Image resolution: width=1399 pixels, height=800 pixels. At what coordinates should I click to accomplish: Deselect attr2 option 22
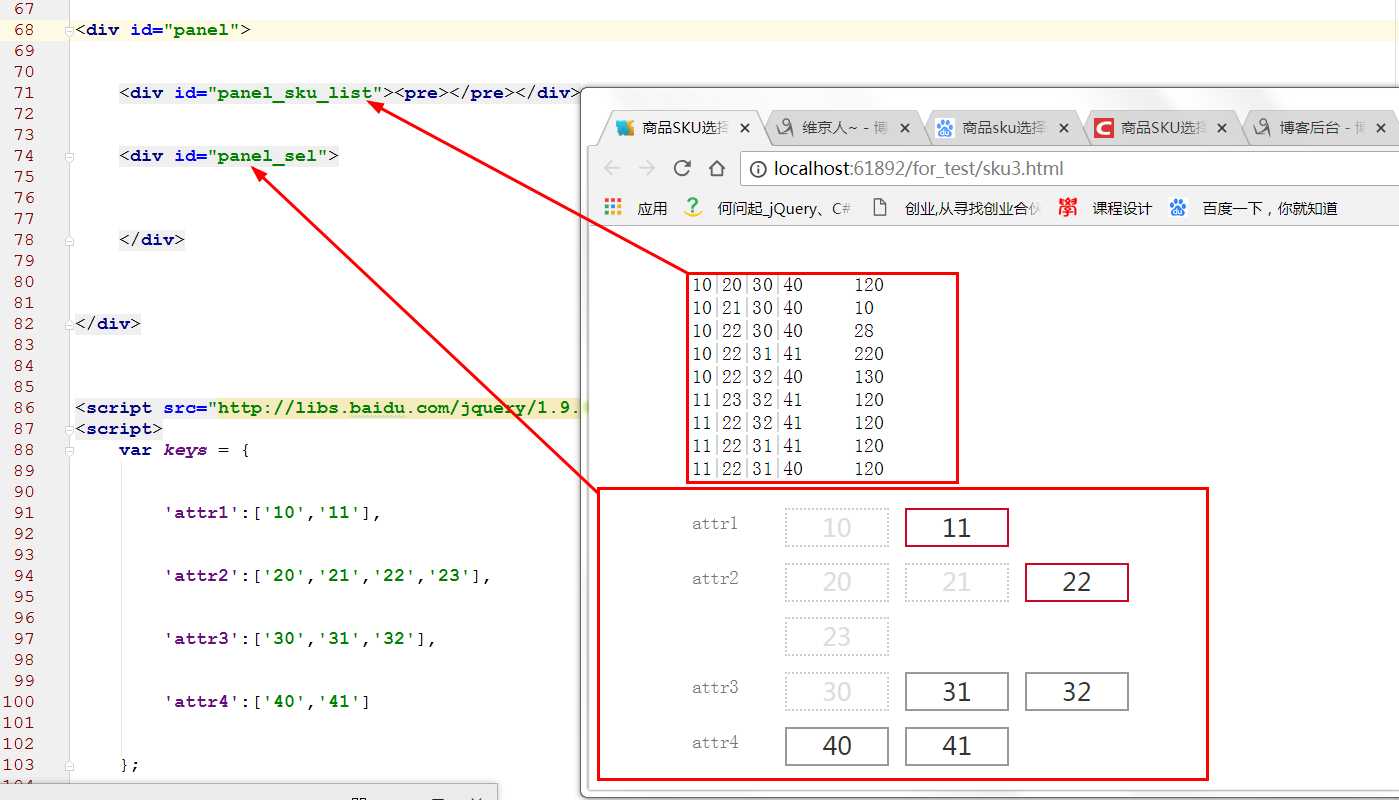(1077, 582)
